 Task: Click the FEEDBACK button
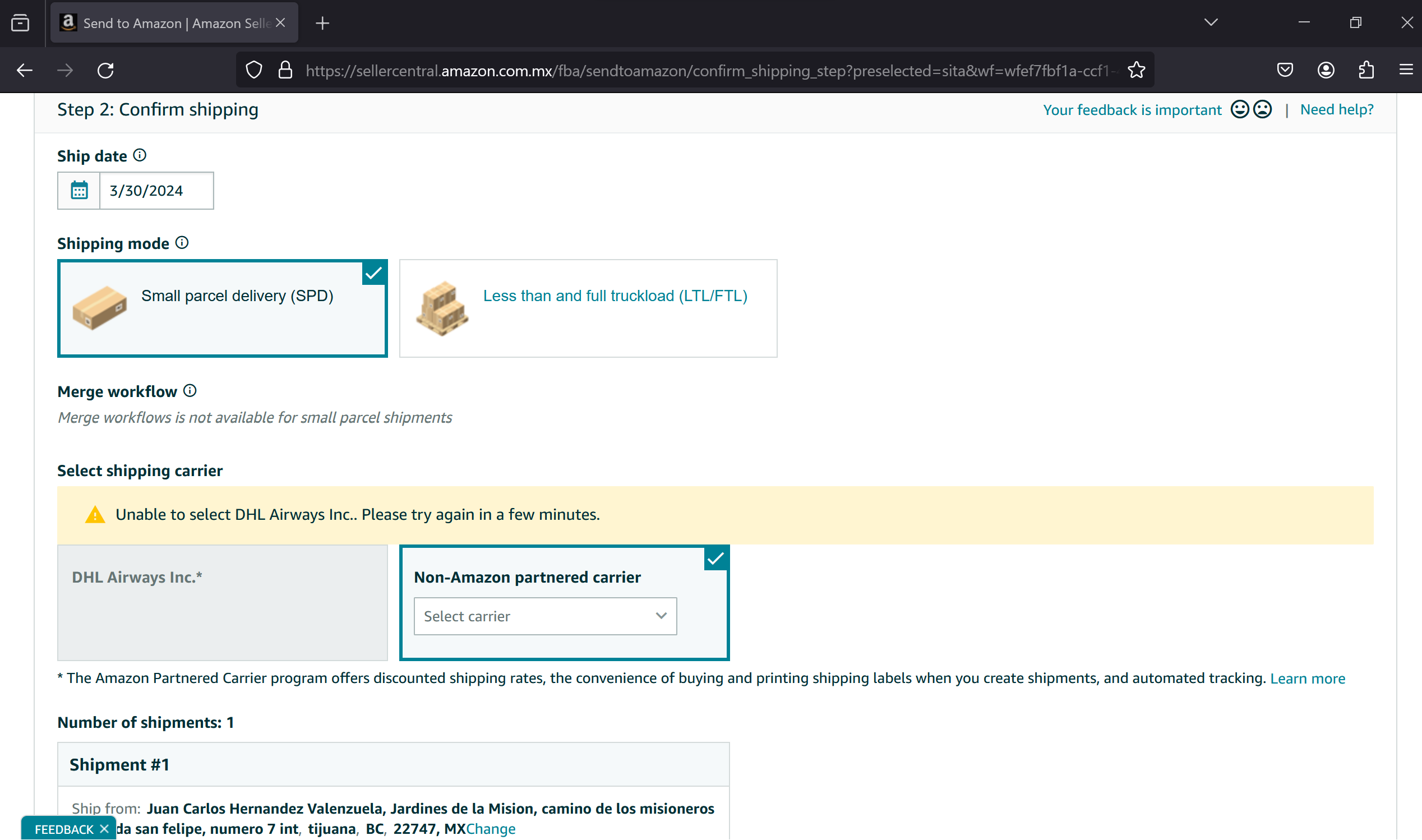[x=64, y=829]
